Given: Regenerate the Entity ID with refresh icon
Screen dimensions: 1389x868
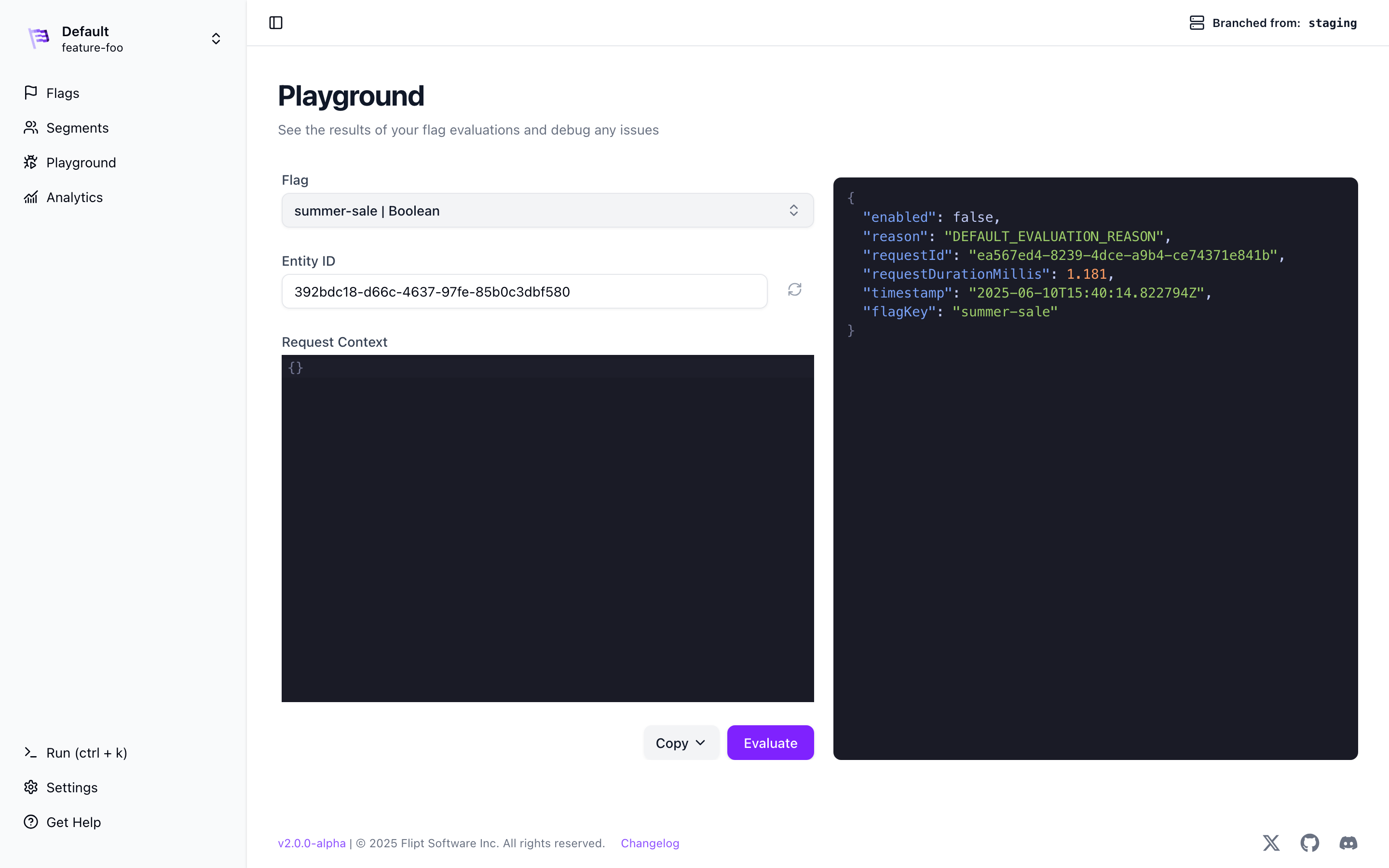Looking at the screenshot, I should [x=794, y=290].
